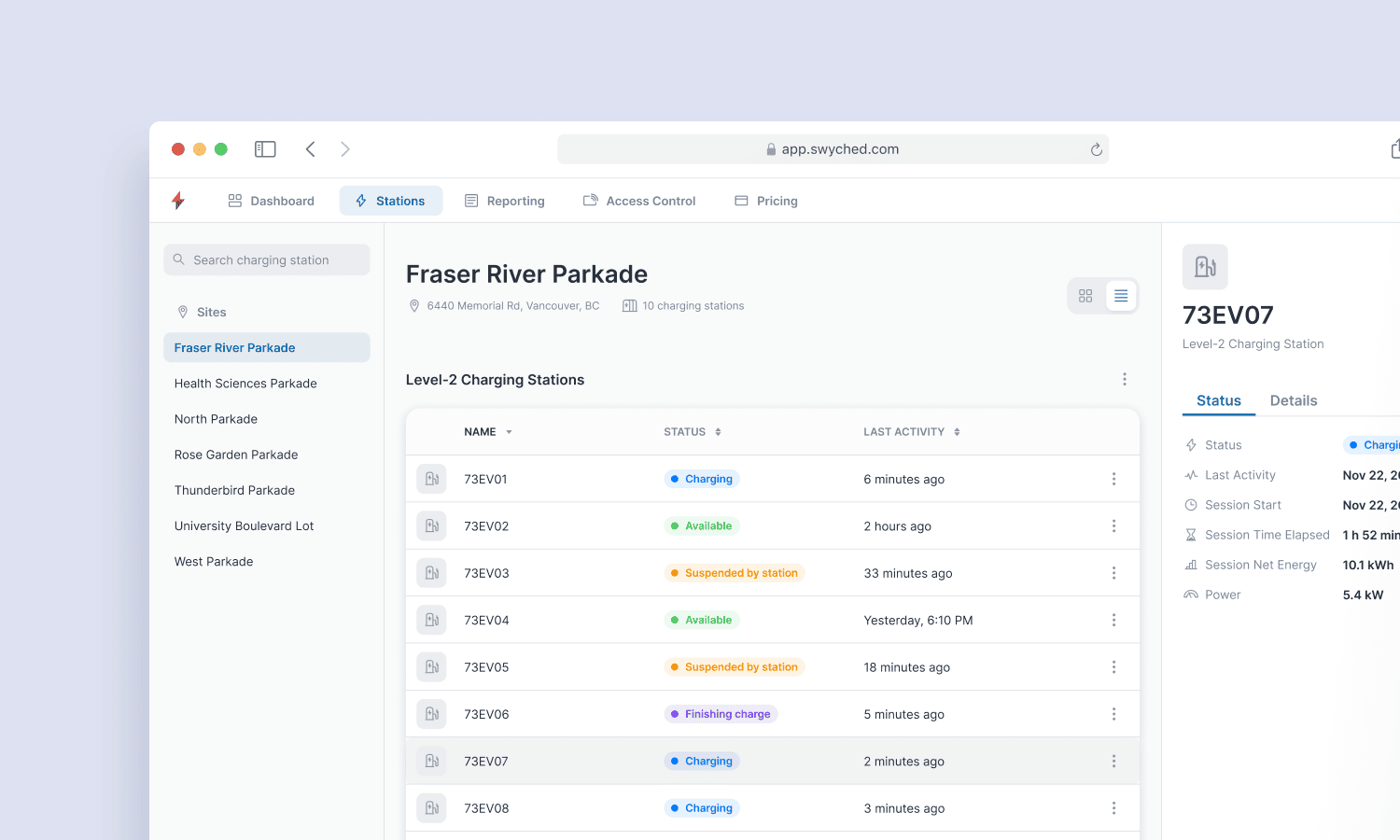Click '33 minutes ago' last activity cell
The width and height of the screenshot is (1400, 840).
[908, 573]
